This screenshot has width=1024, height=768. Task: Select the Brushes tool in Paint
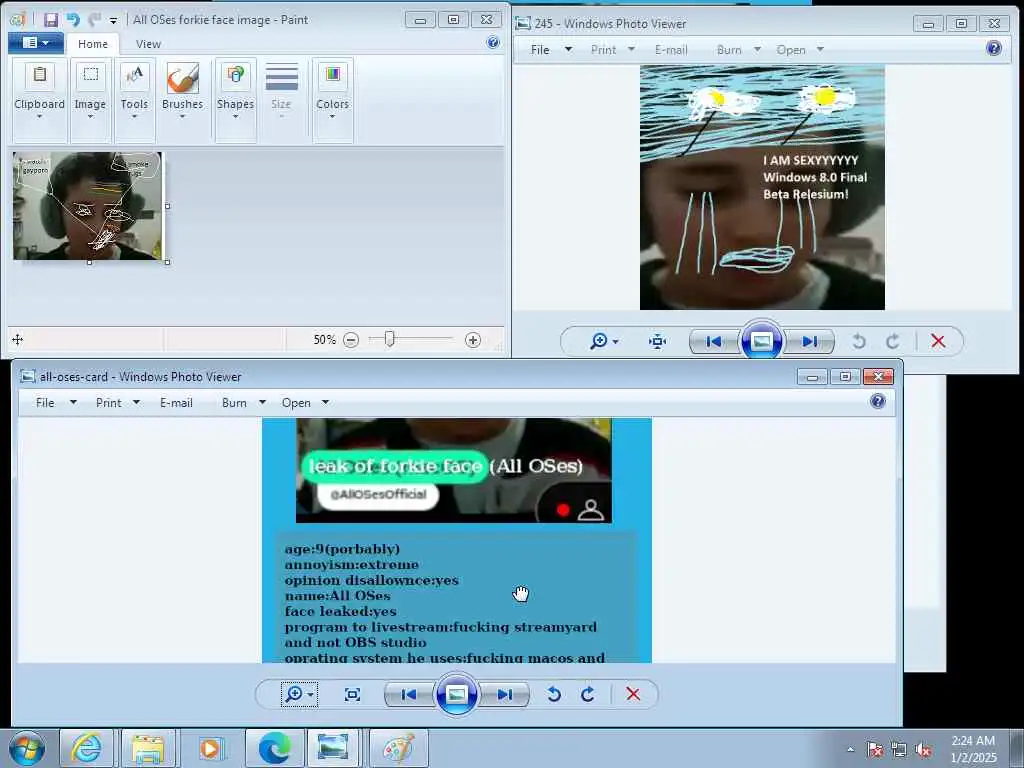coord(182,92)
